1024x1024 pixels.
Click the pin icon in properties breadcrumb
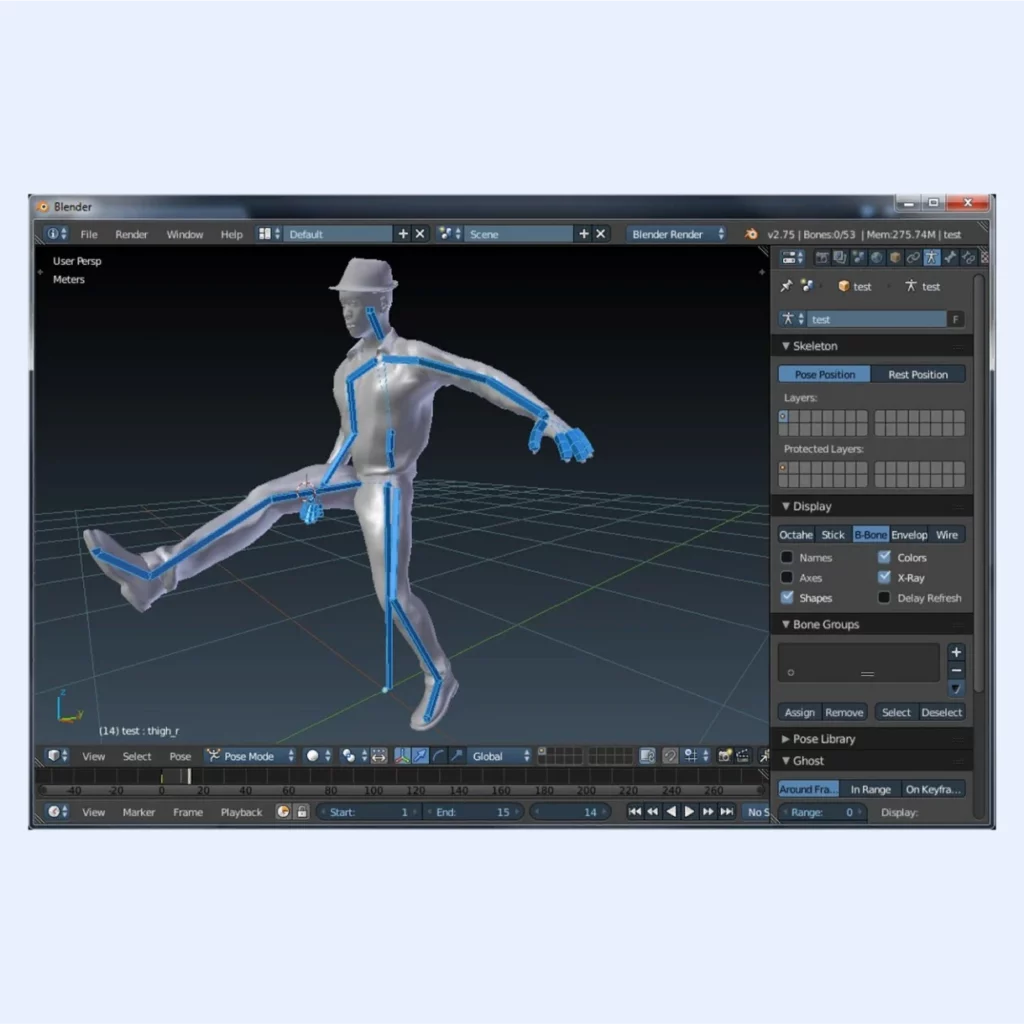click(x=786, y=286)
